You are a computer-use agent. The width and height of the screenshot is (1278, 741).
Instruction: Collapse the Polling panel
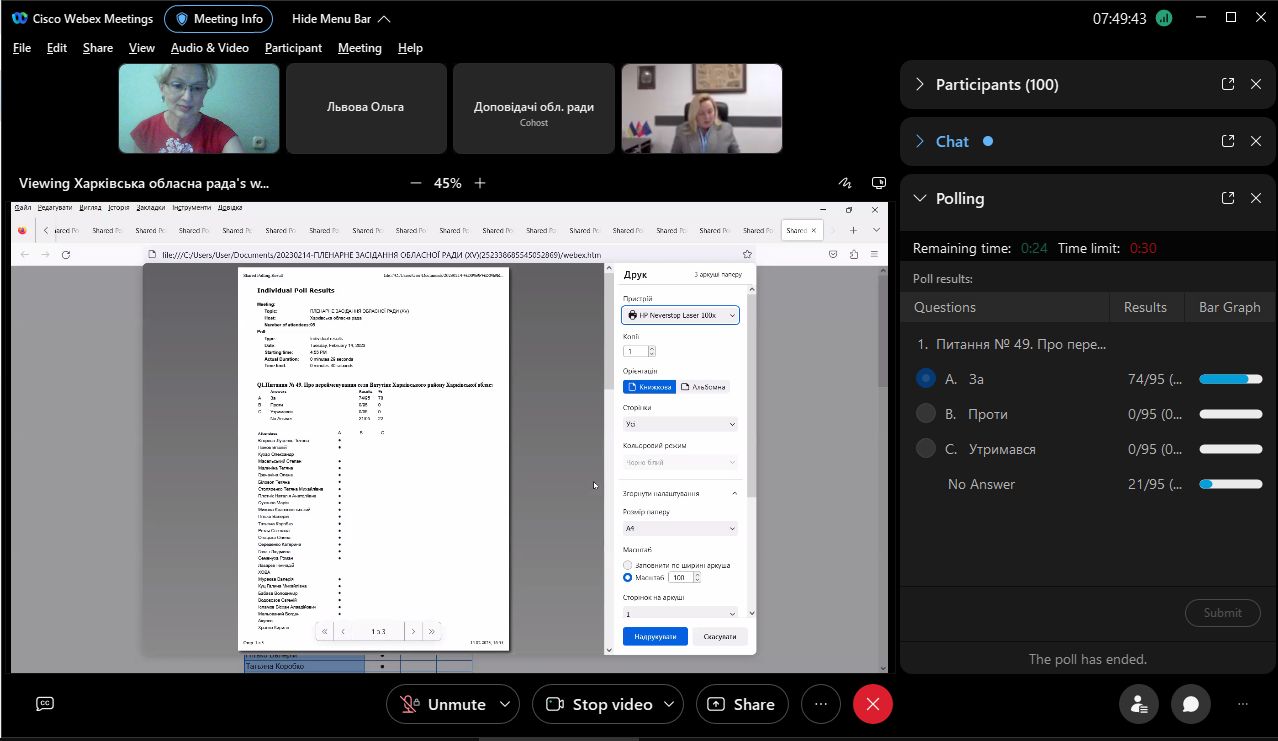pyautogui.click(x=920, y=198)
